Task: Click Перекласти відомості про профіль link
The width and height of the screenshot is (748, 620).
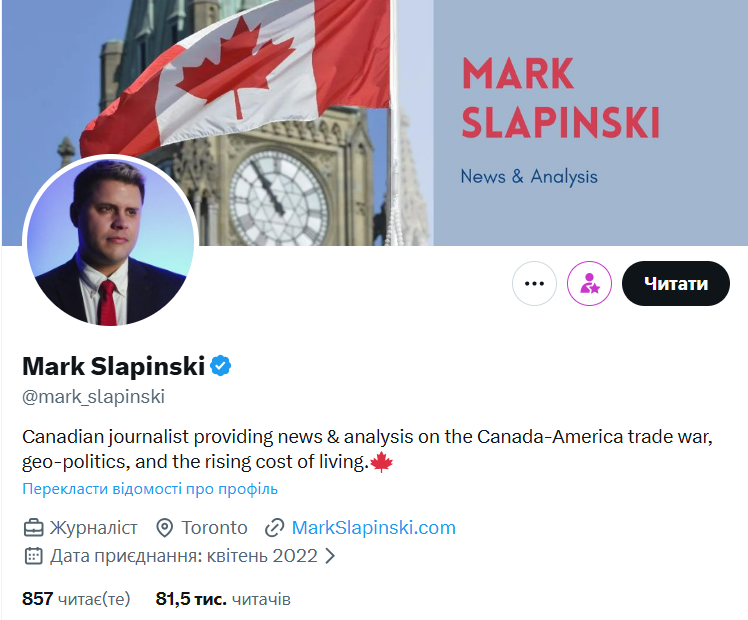Action: pyautogui.click(x=150, y=489)
